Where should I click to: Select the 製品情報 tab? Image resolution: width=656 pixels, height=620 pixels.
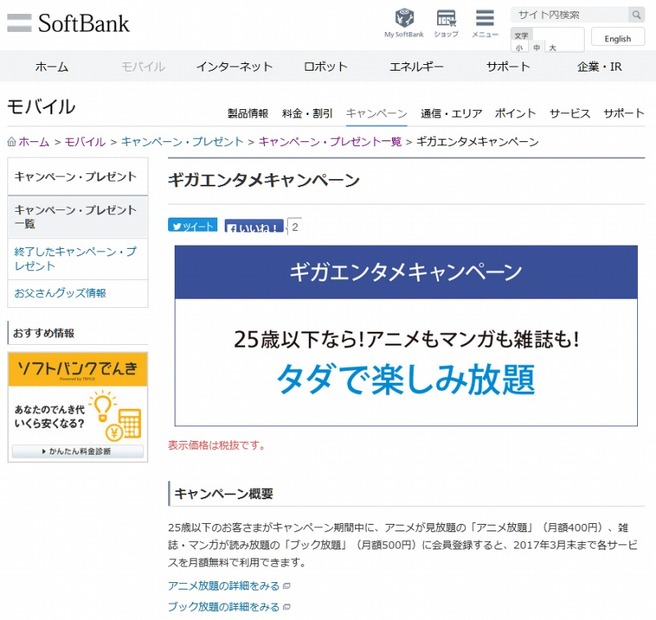click(x=248, y=113)
